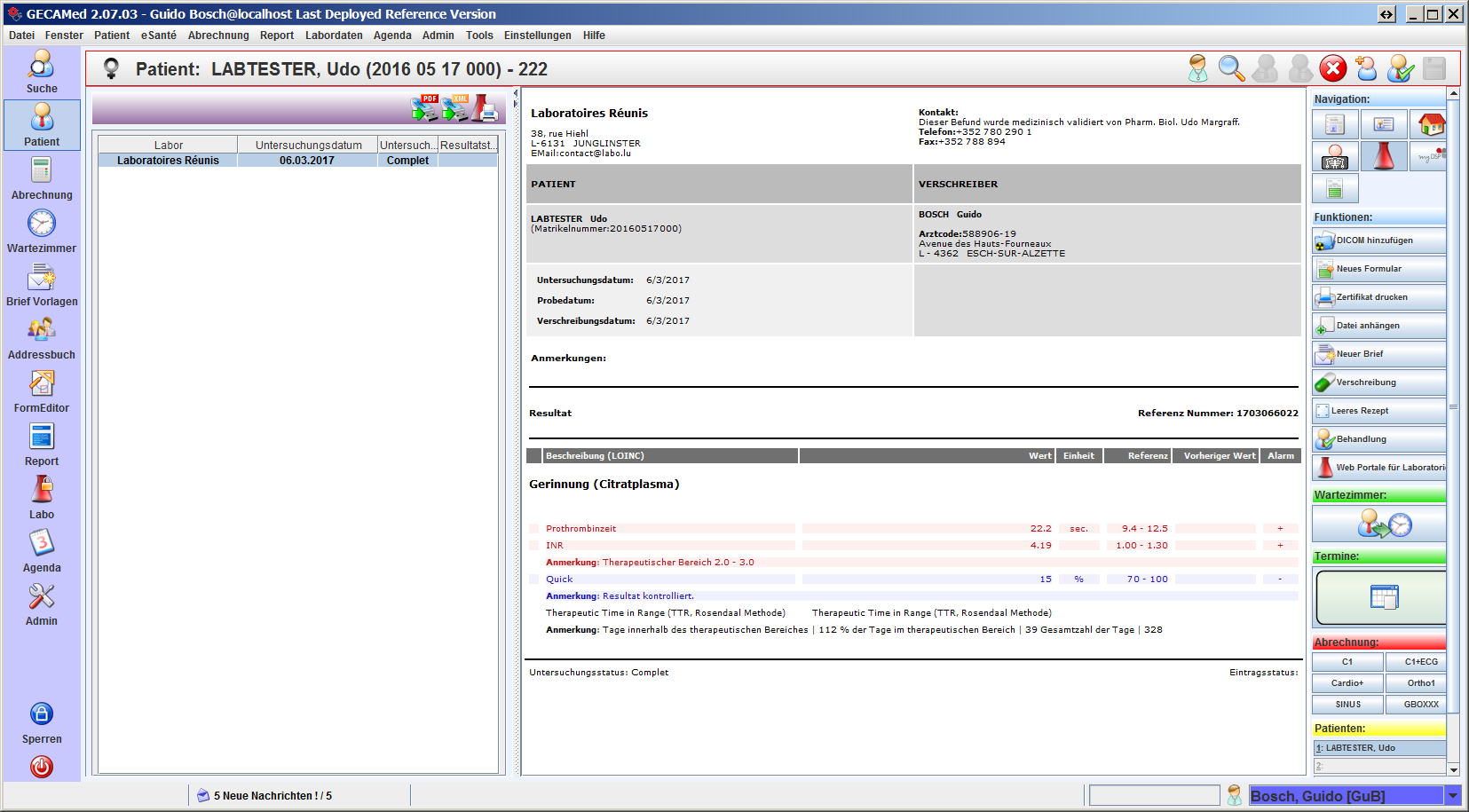
Task: Export lab result as XML to USB
Action: [454, 108]
